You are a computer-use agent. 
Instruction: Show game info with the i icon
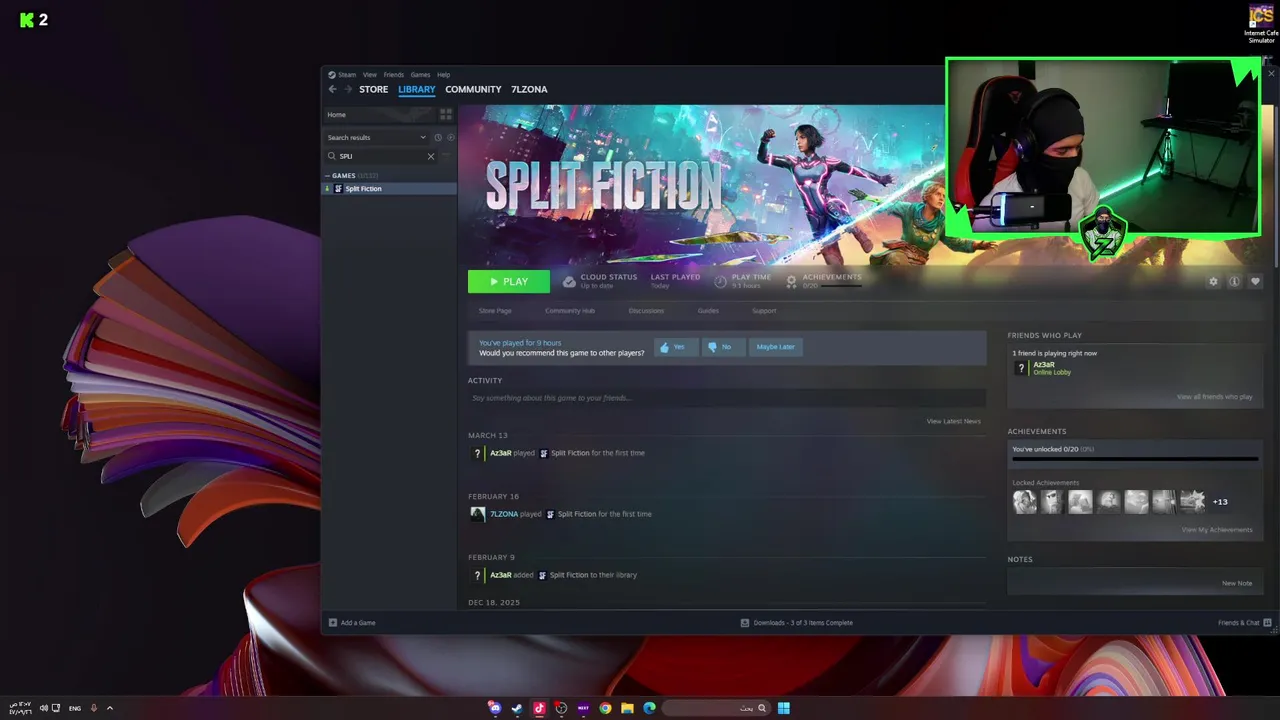point(1234,282)
